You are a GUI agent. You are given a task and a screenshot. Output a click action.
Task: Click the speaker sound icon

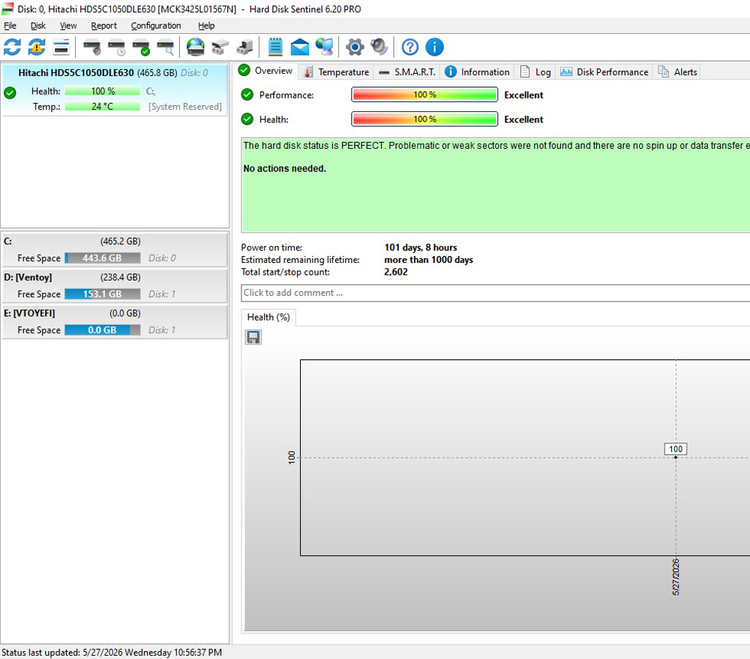pyautogui.click(x=379, y=47)
